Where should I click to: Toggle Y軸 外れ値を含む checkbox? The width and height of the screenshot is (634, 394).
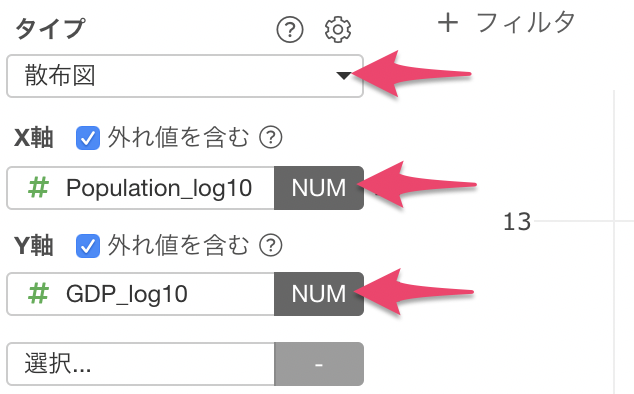point(88,246)
